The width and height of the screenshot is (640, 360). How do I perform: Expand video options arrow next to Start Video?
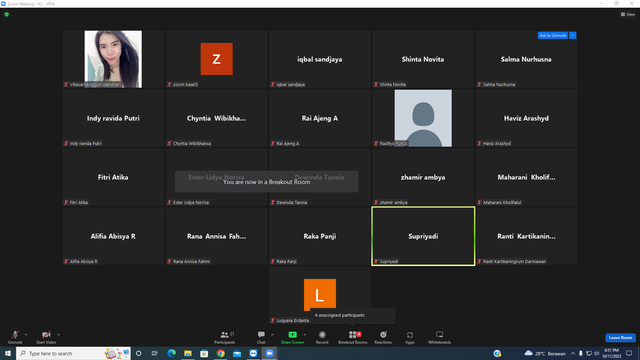coord(58,335)
